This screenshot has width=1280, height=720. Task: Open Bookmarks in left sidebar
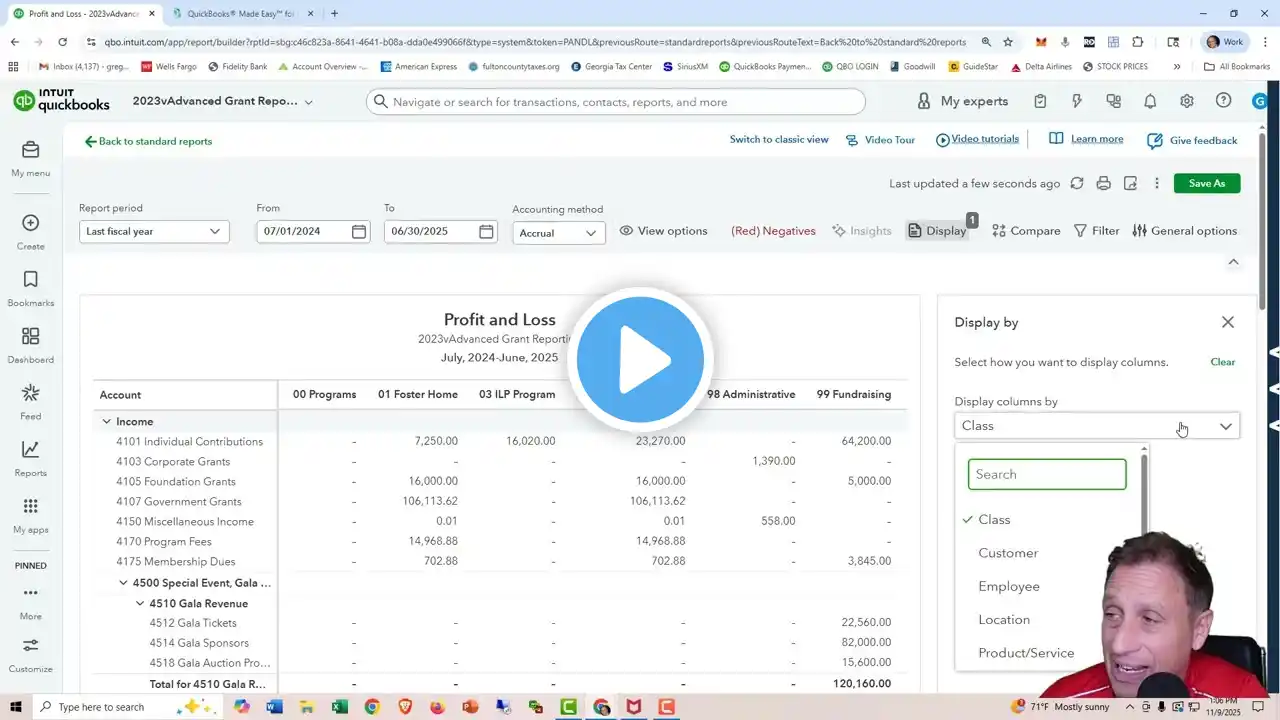point(30,287)
